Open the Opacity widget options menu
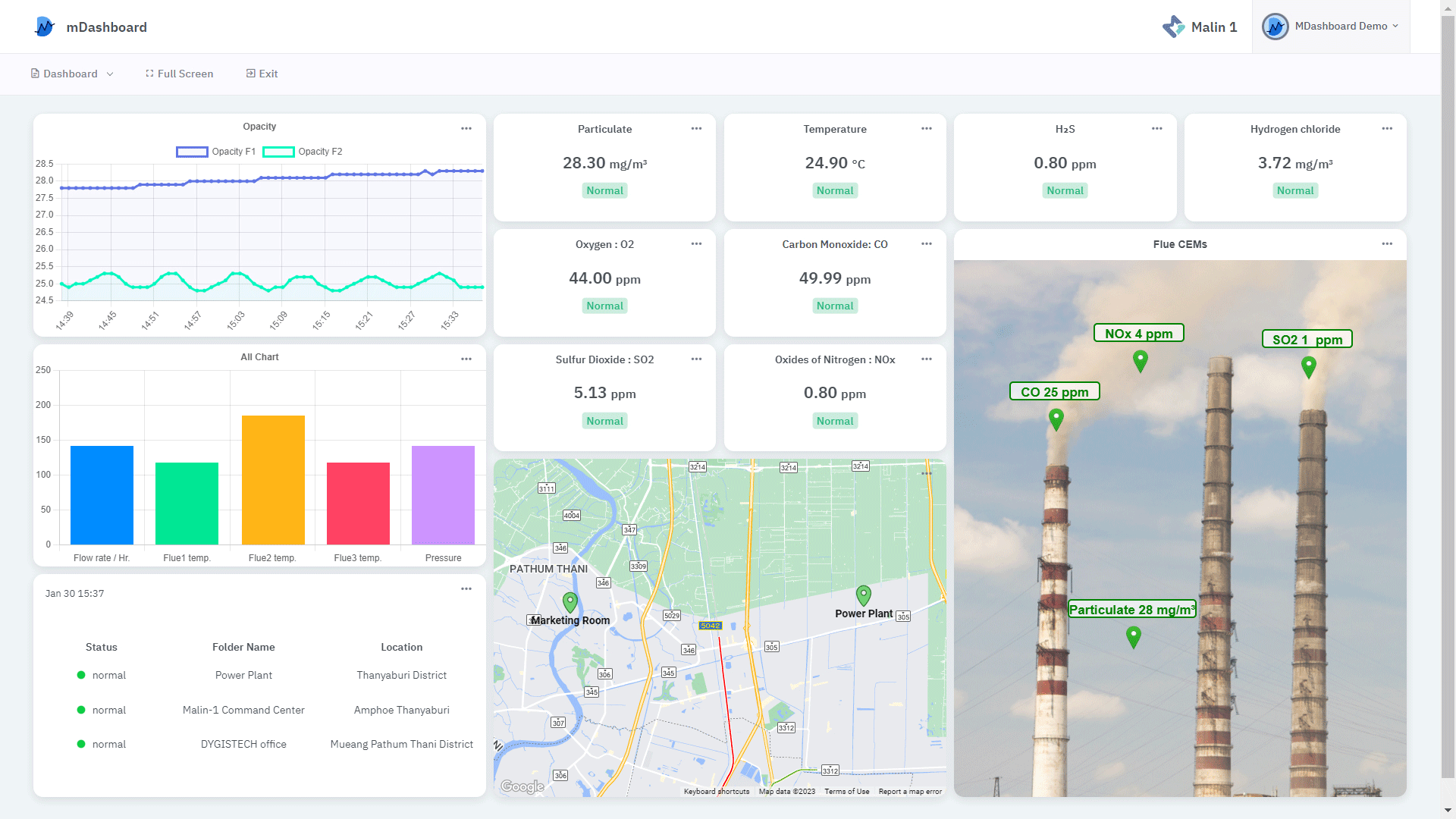1456x819 pixels. tap(466, 128)
